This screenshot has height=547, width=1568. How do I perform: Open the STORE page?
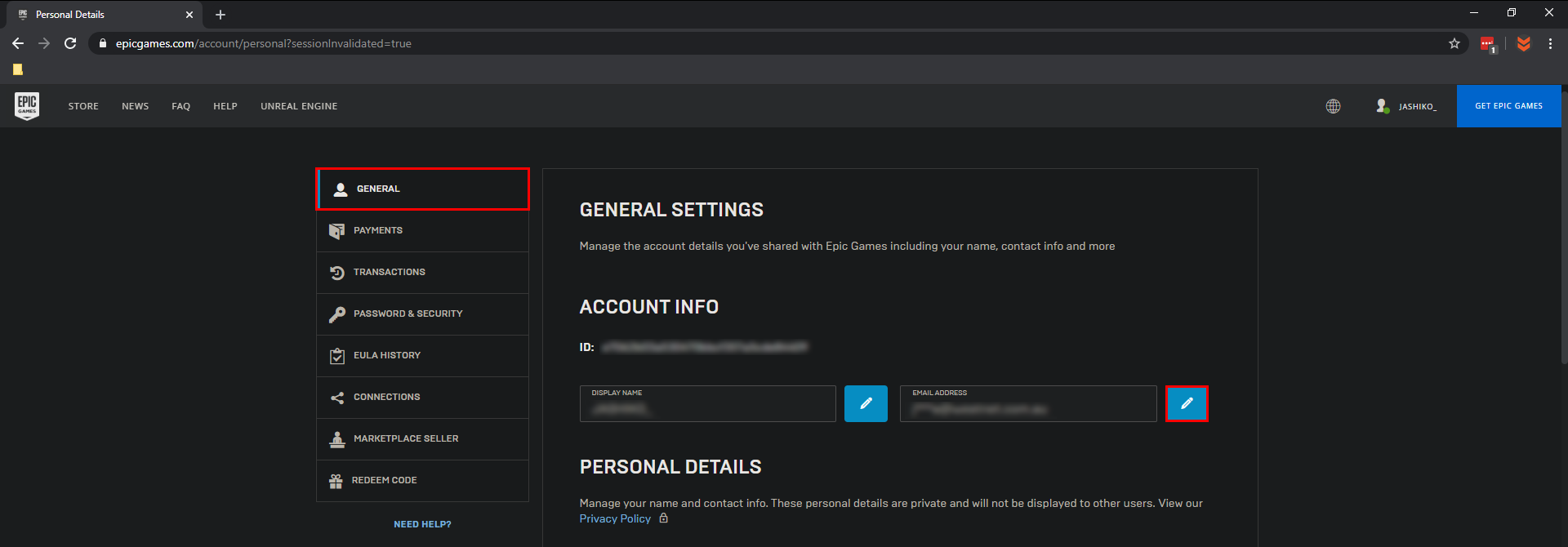tap(83, 106)
